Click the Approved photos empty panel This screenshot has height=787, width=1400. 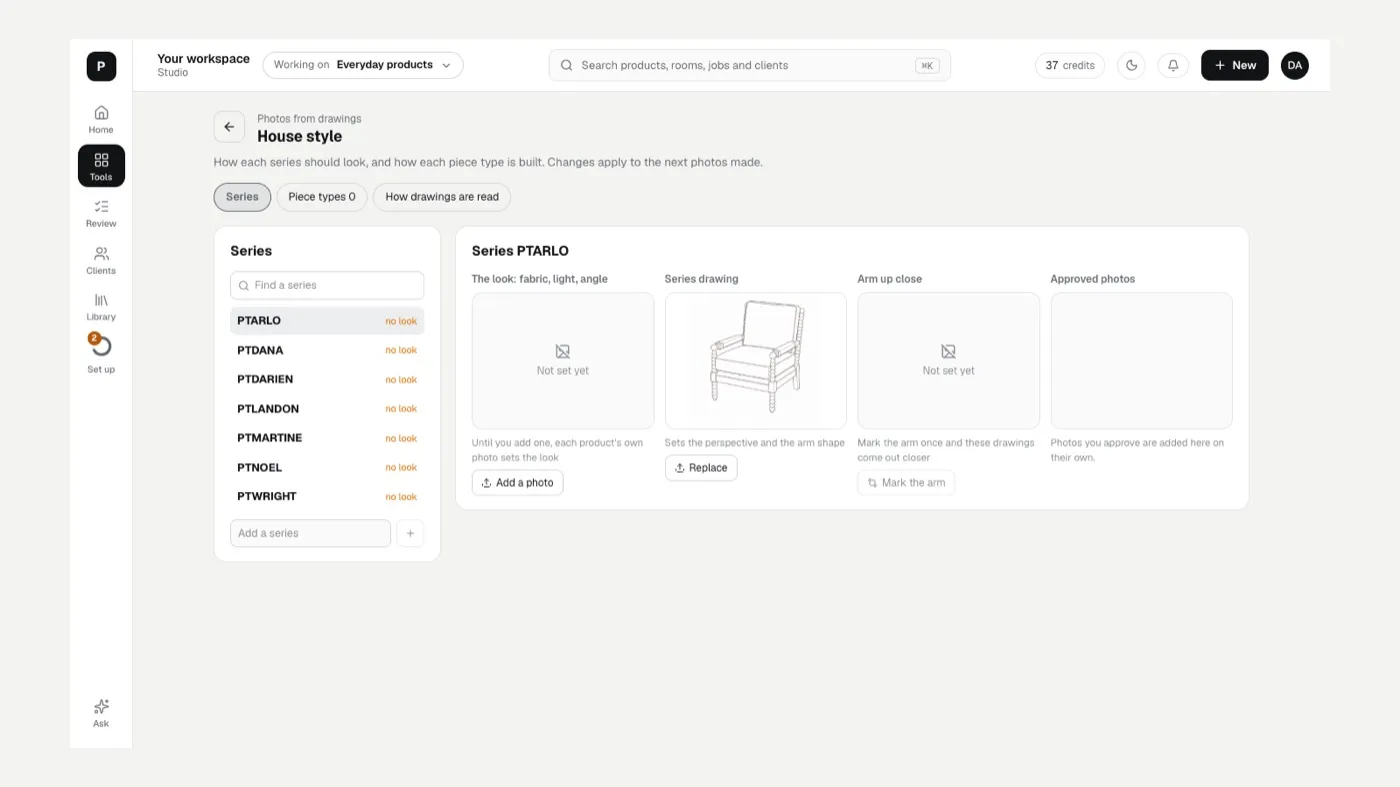1141,361
